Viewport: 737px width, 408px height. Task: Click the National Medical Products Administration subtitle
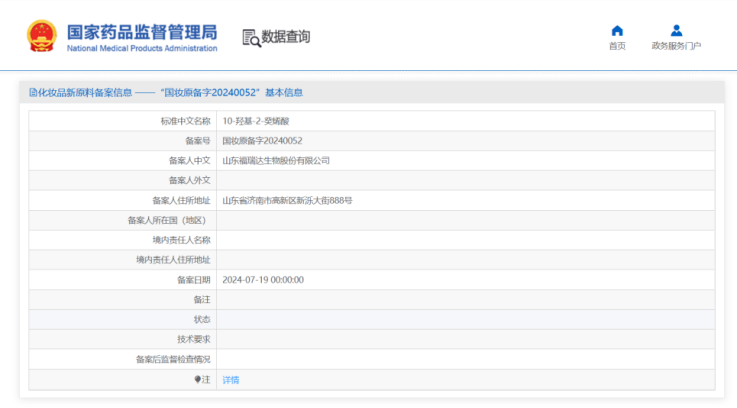point(141,49)
